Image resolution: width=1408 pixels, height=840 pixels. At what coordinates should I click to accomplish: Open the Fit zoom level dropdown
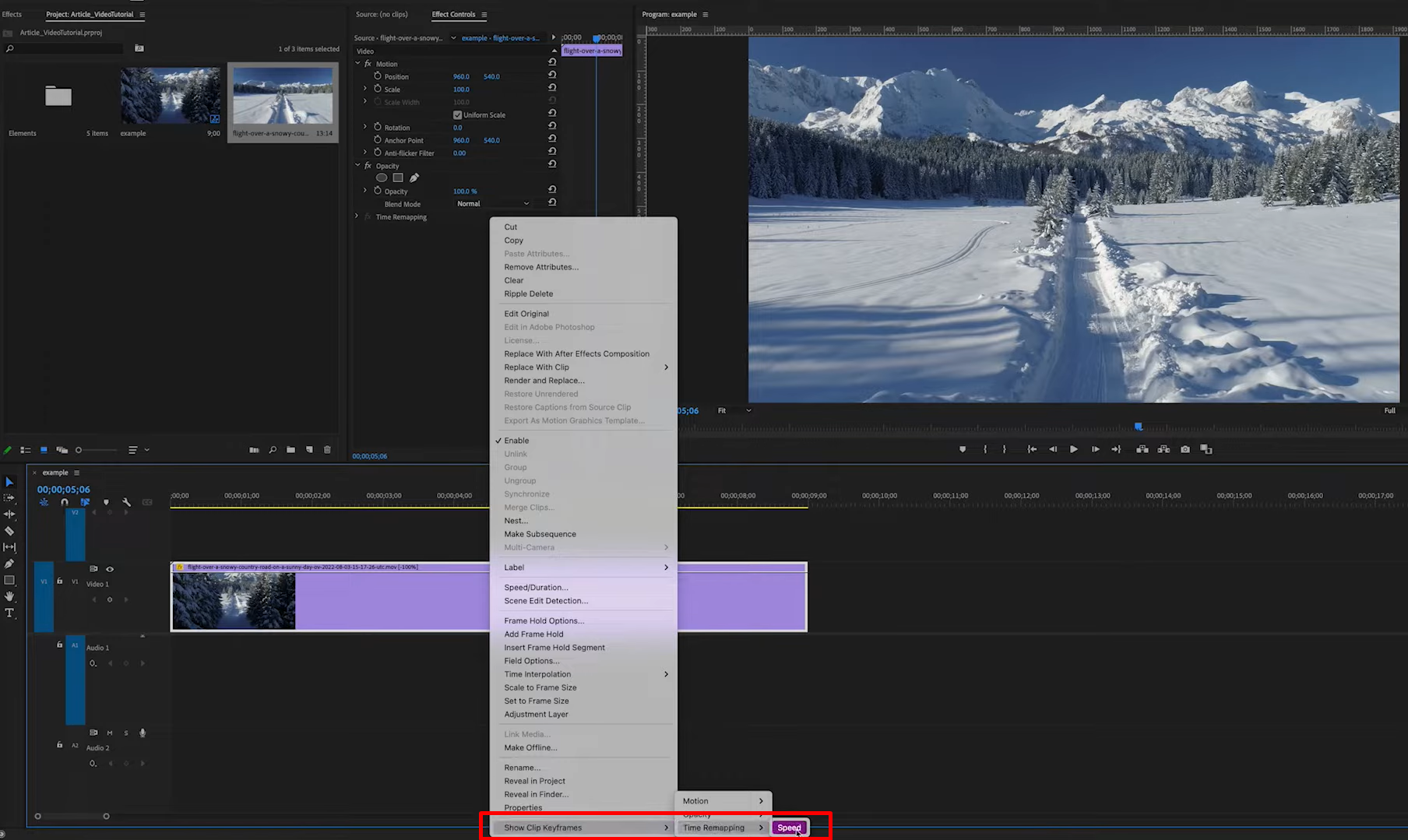pyautogui.click(x=732, y=410)
